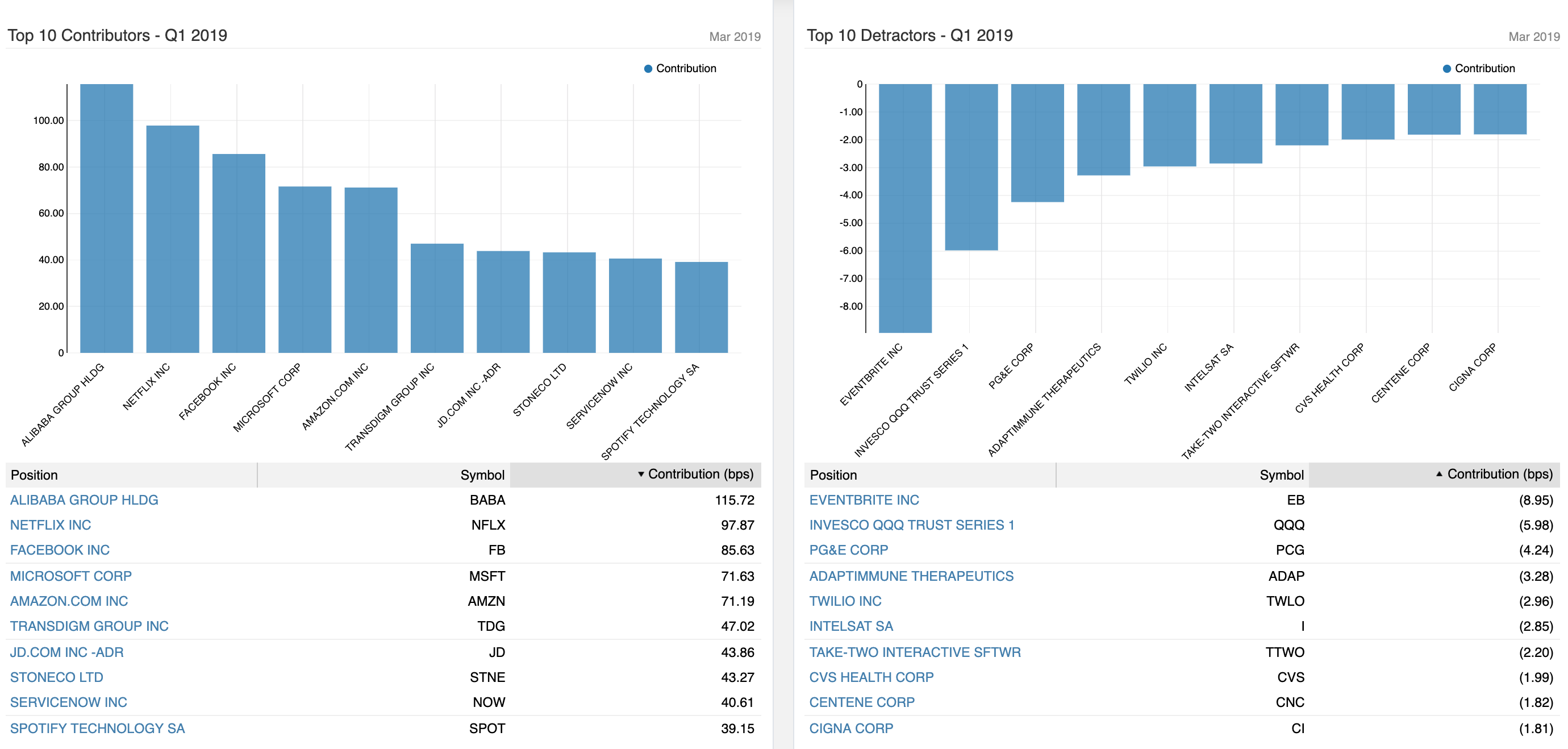Click the Facebook bar in Contributors chart
This screenshot has width=1568, height=749.
[239, 253]
